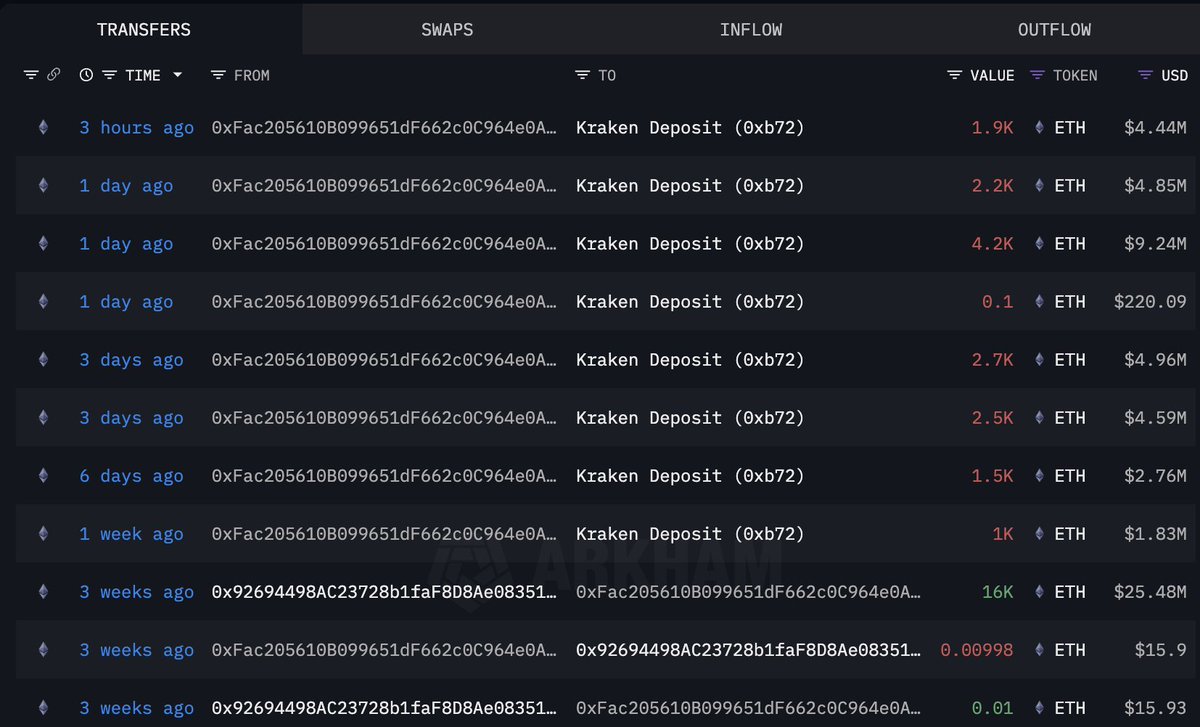Open the TO column filter
Viewport: 1200px width, 727px height.
(583, 75)
